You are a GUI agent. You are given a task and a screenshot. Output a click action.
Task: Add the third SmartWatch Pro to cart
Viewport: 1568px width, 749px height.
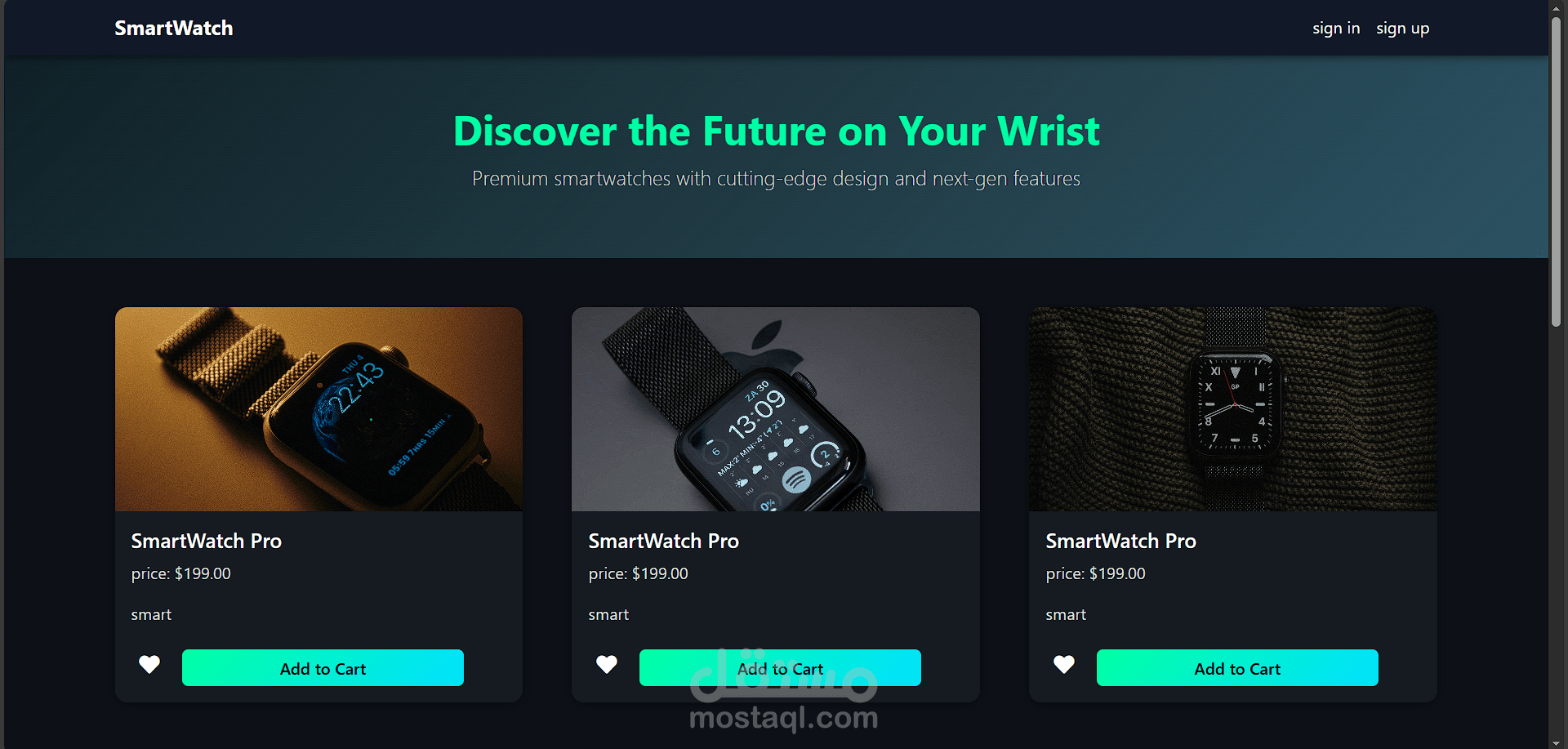tap(1237, 668)
